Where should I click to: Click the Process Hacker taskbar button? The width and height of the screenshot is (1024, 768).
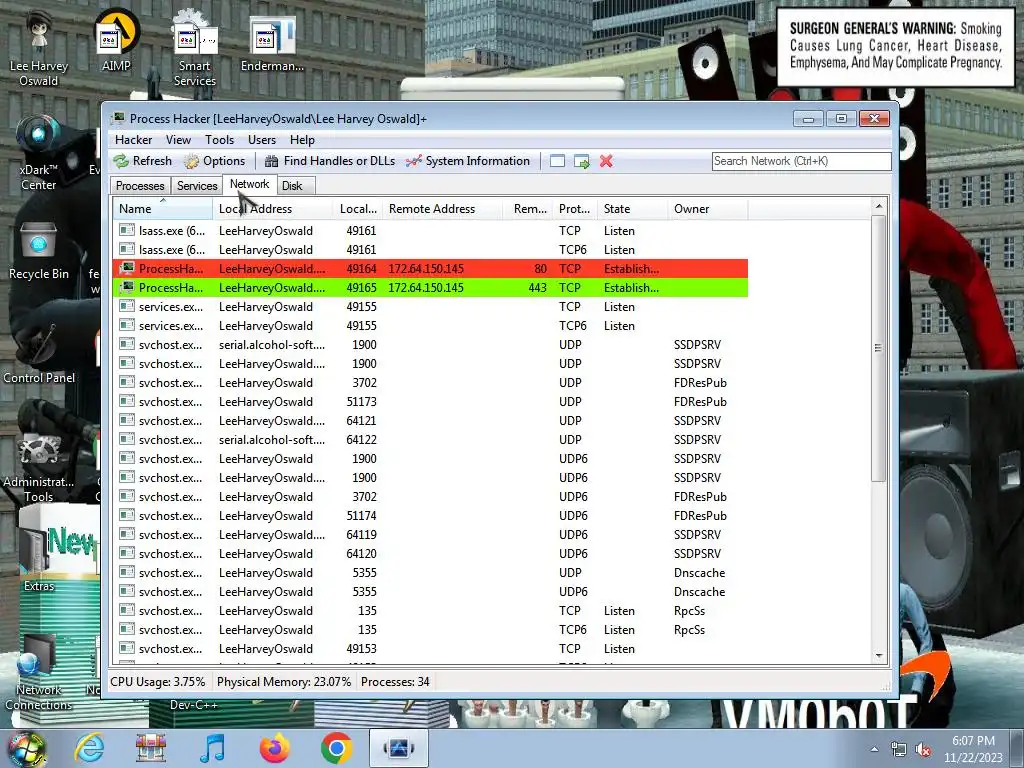pyautogui.click(x=399, y=748)
